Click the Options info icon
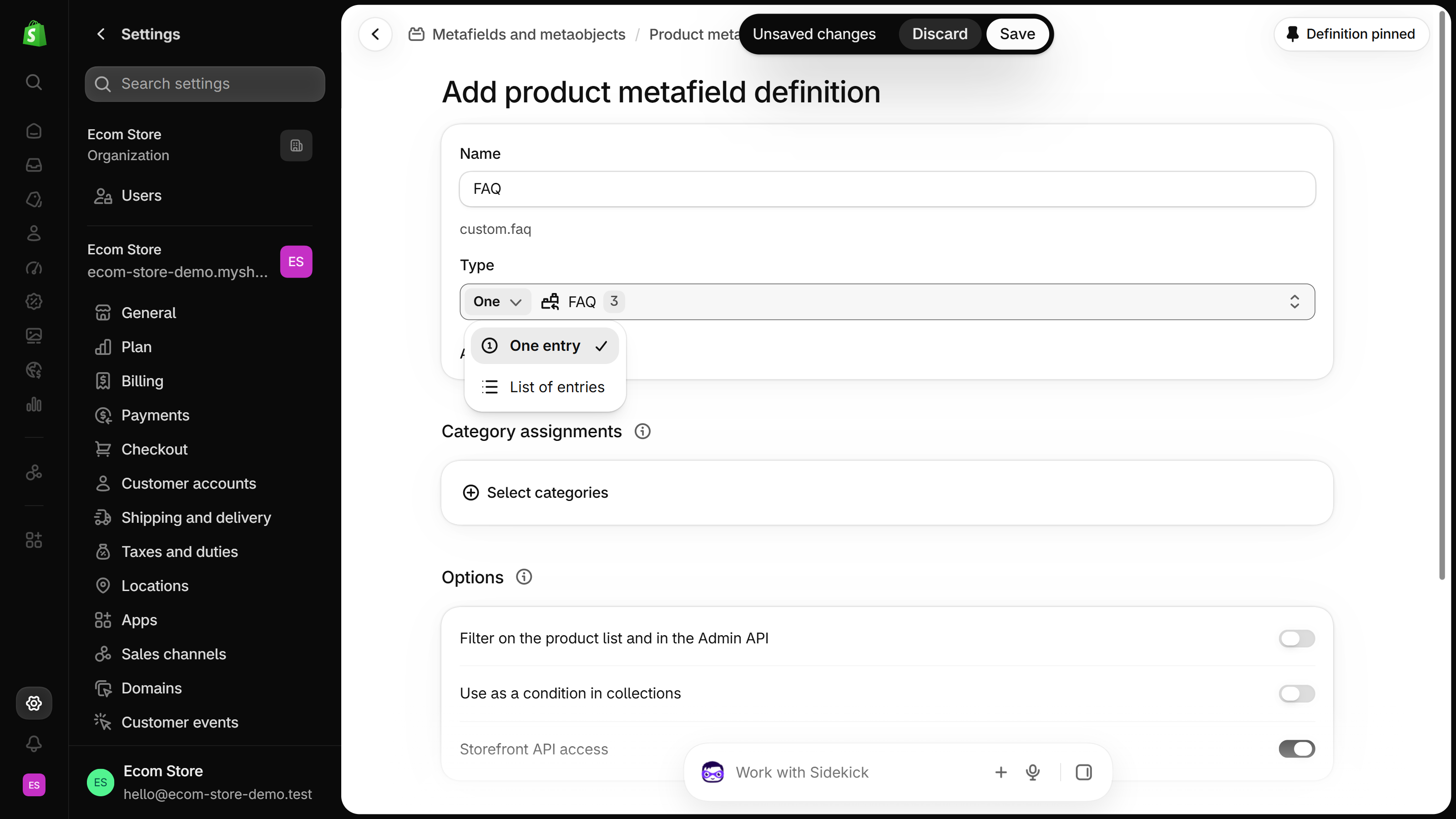Viewport: 1456px width, 819px height. [x=524, y=577]
